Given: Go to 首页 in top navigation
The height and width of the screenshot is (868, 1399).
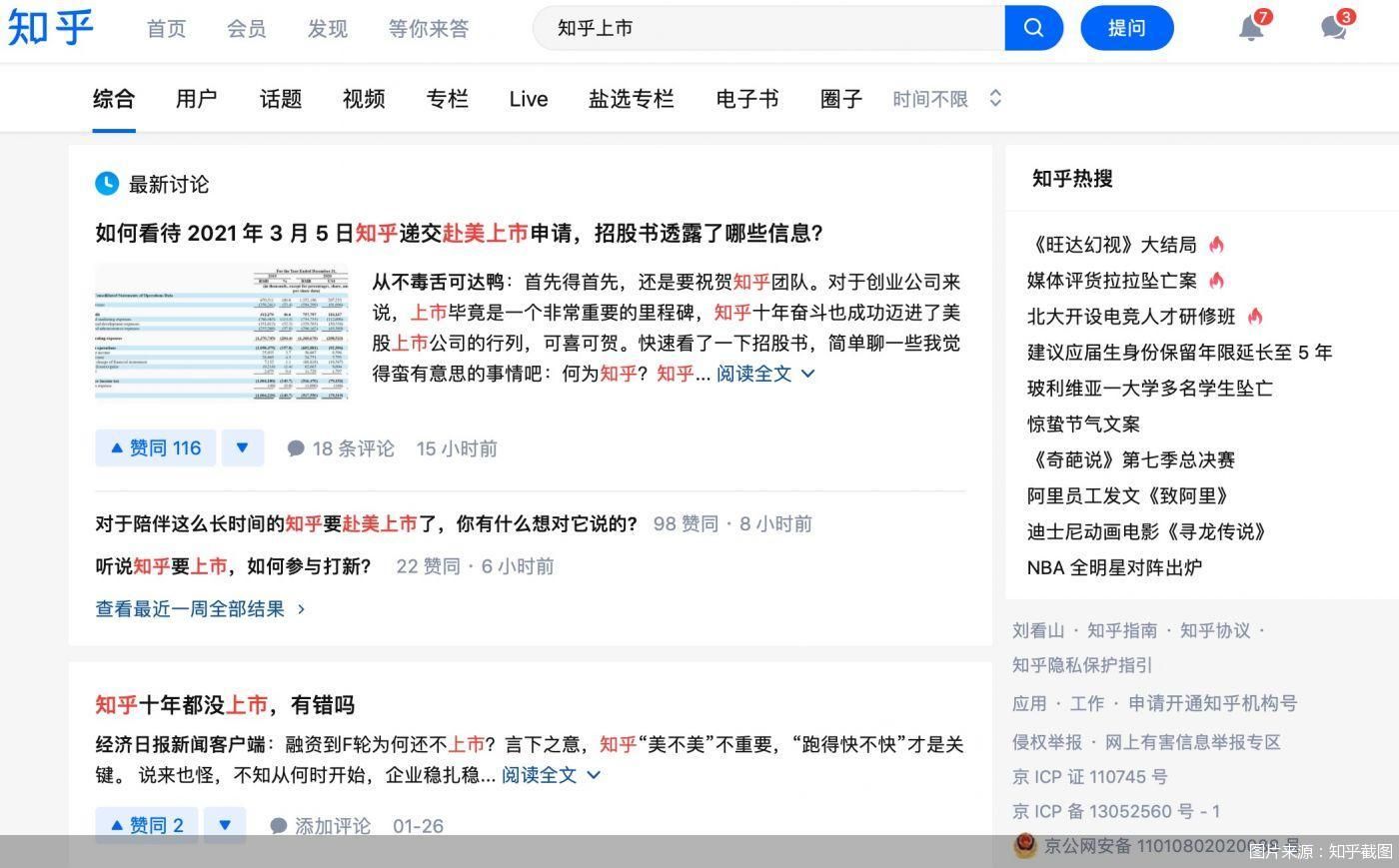Looking at the screenshot, I should click(x=166, y=28).
